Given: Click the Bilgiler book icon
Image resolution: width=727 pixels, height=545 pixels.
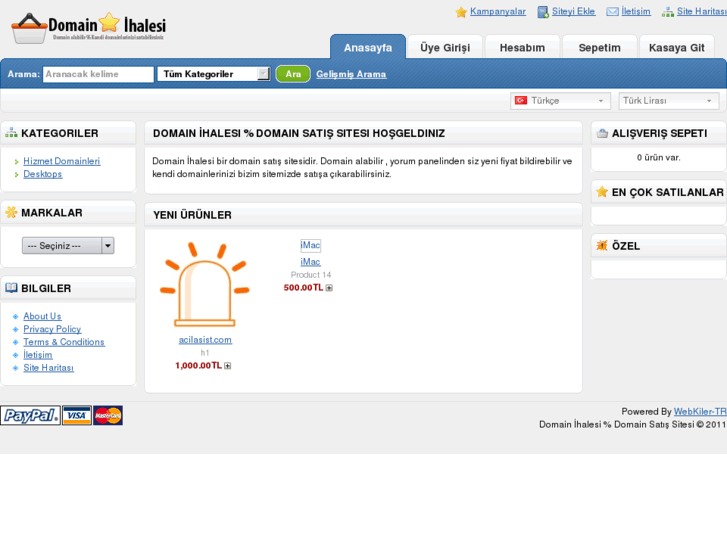Looking at the screenshot, I should (x=11, y=288).
